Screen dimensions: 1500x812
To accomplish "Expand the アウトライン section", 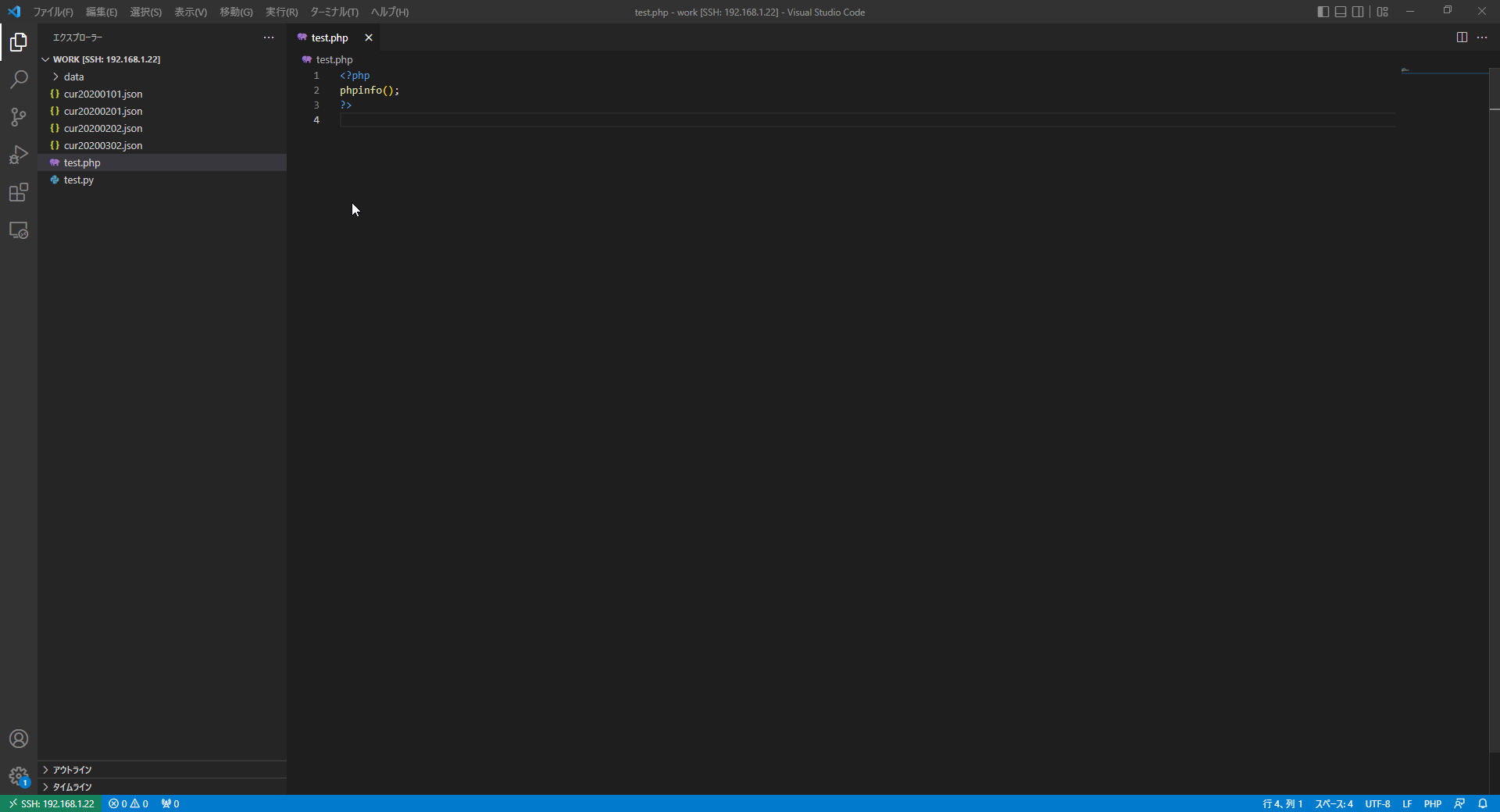I will [162, 770].
